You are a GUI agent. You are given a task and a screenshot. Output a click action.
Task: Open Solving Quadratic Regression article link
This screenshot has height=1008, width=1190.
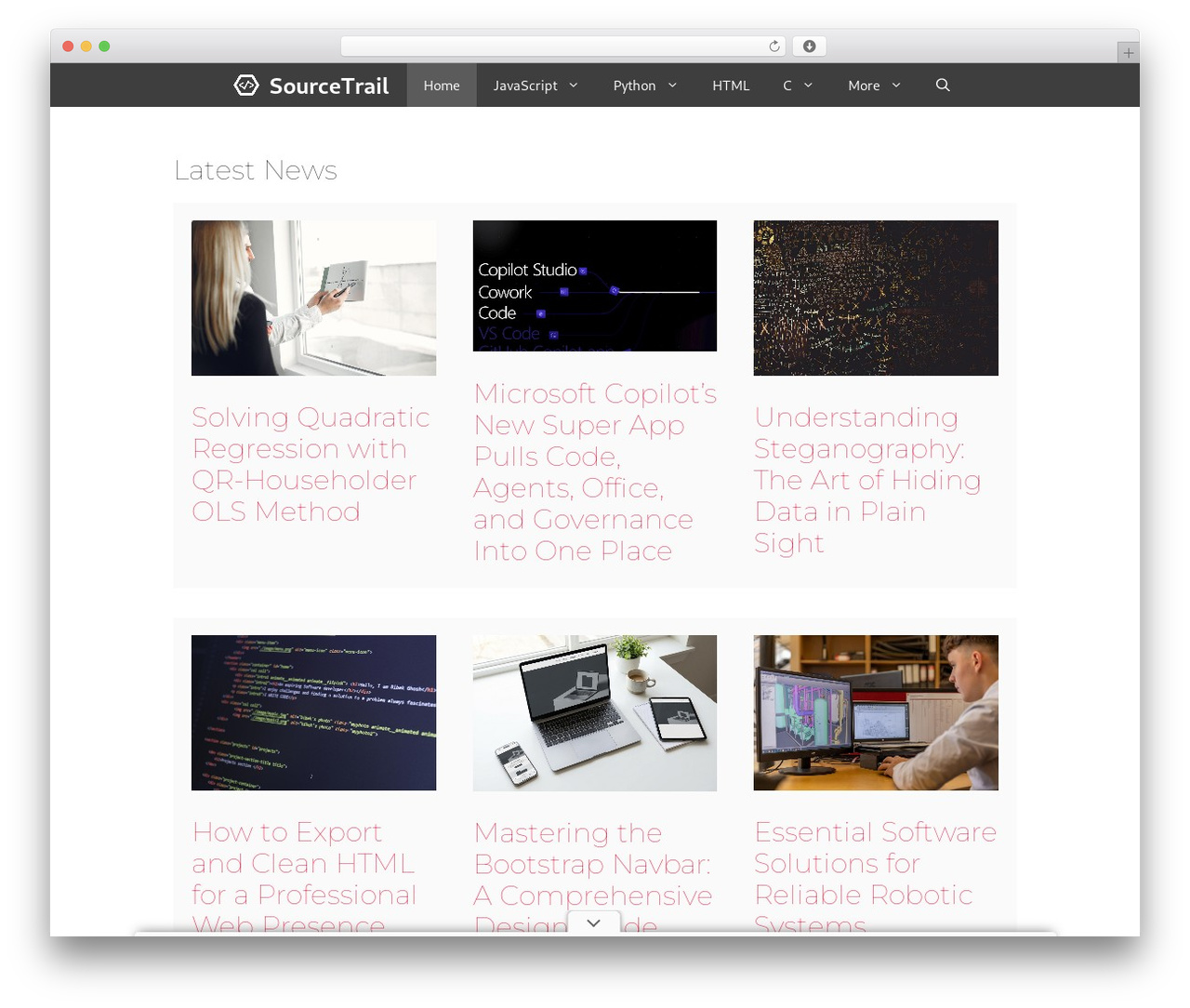click(x=311, y=464)
